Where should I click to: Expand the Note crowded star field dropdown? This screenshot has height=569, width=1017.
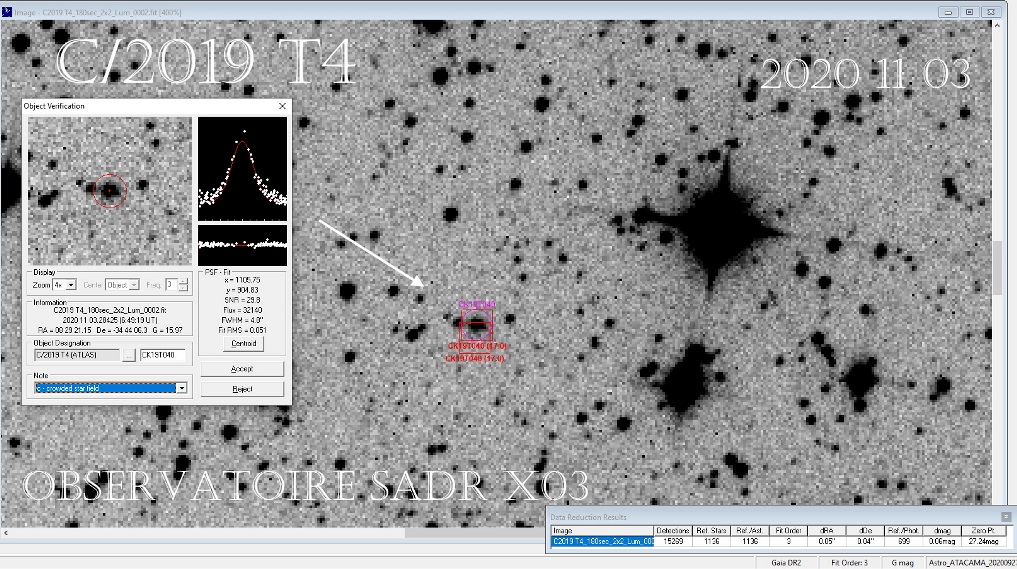coord(182,388)
